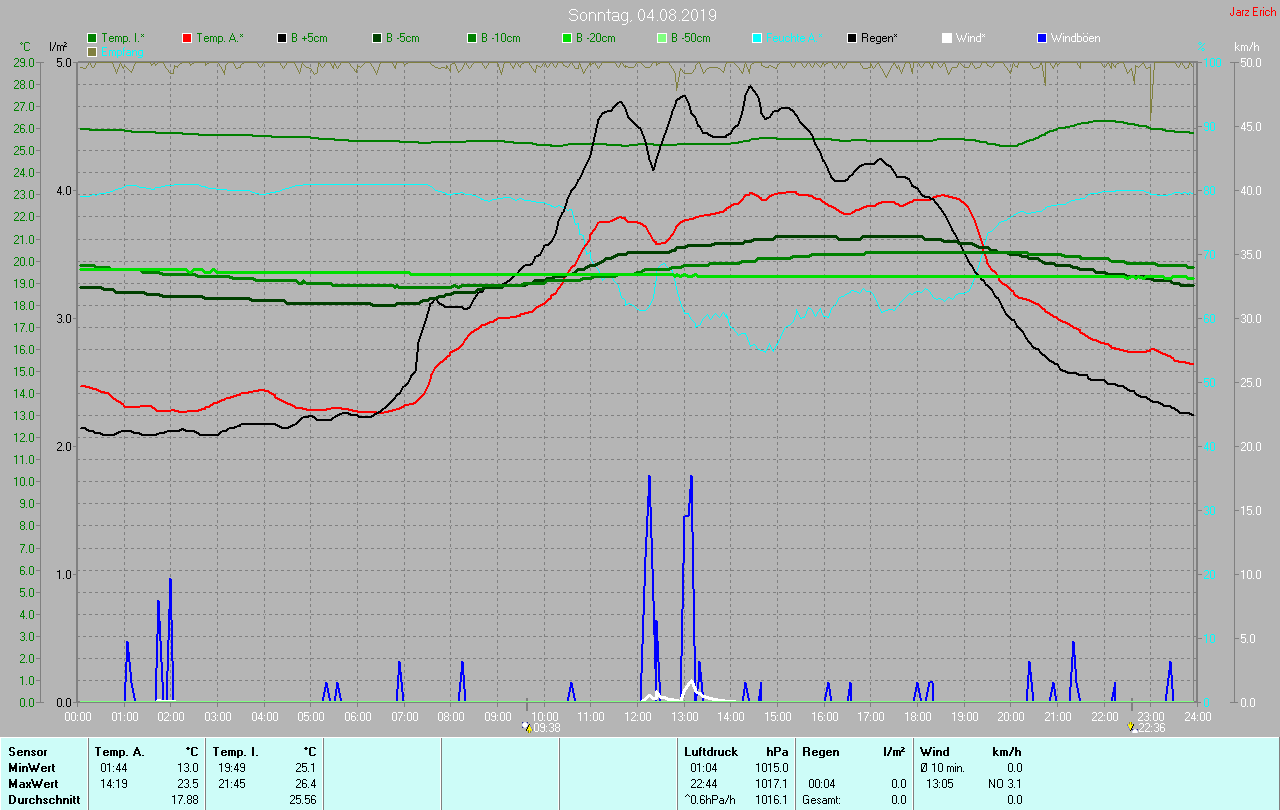1280x810 pixels.
Task: Select the Luftdruck column header
Action: tap(710, 751)
